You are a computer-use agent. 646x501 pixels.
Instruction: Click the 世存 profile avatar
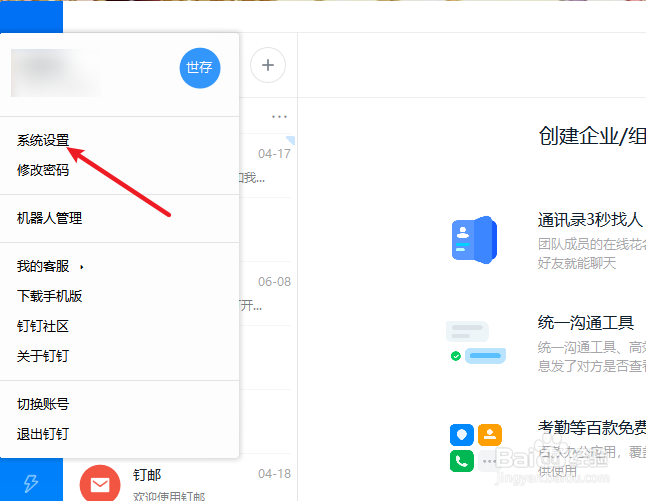pyautogui.click(x=200, y=68)
